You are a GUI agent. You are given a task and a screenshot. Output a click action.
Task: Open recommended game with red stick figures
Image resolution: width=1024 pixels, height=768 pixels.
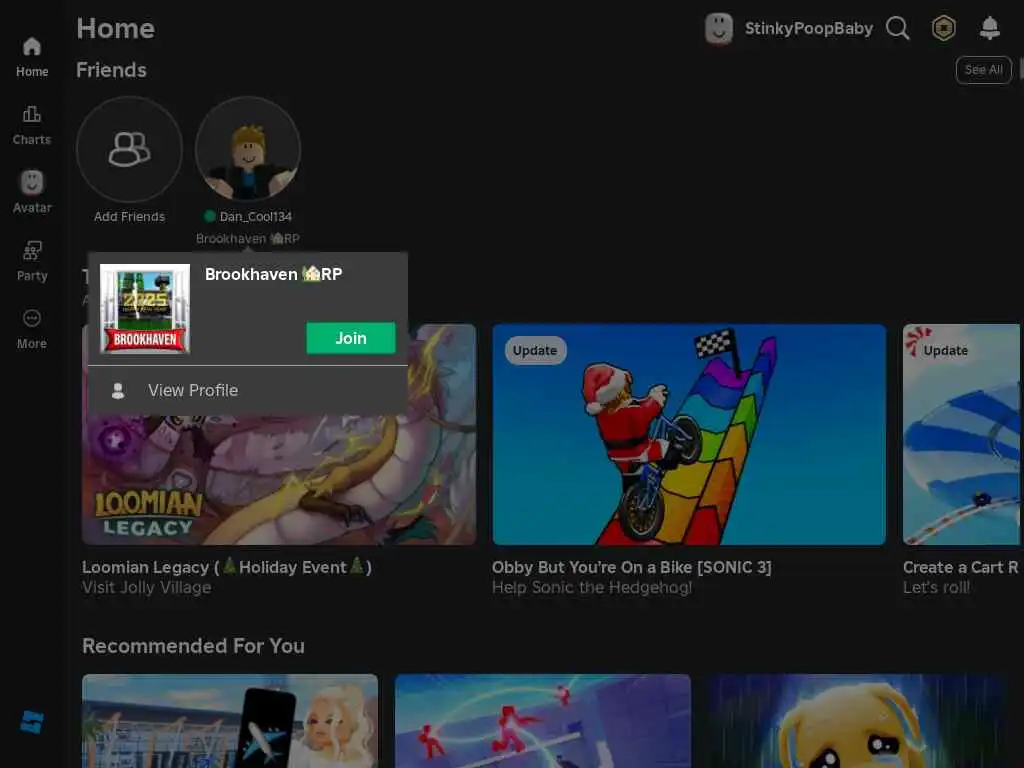click(x=543, y=721)
